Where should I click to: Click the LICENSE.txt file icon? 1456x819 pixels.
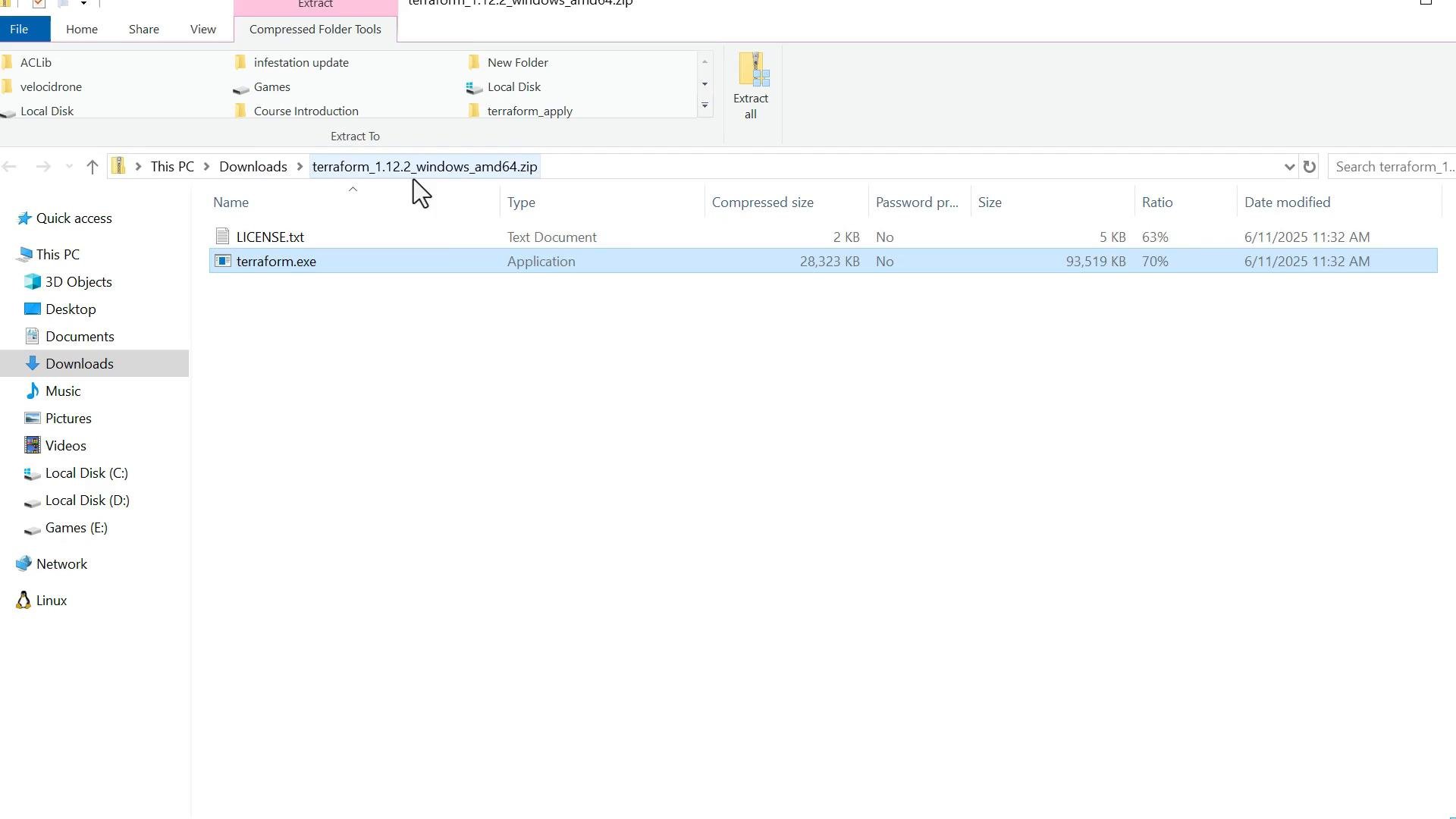pos(222,237)
